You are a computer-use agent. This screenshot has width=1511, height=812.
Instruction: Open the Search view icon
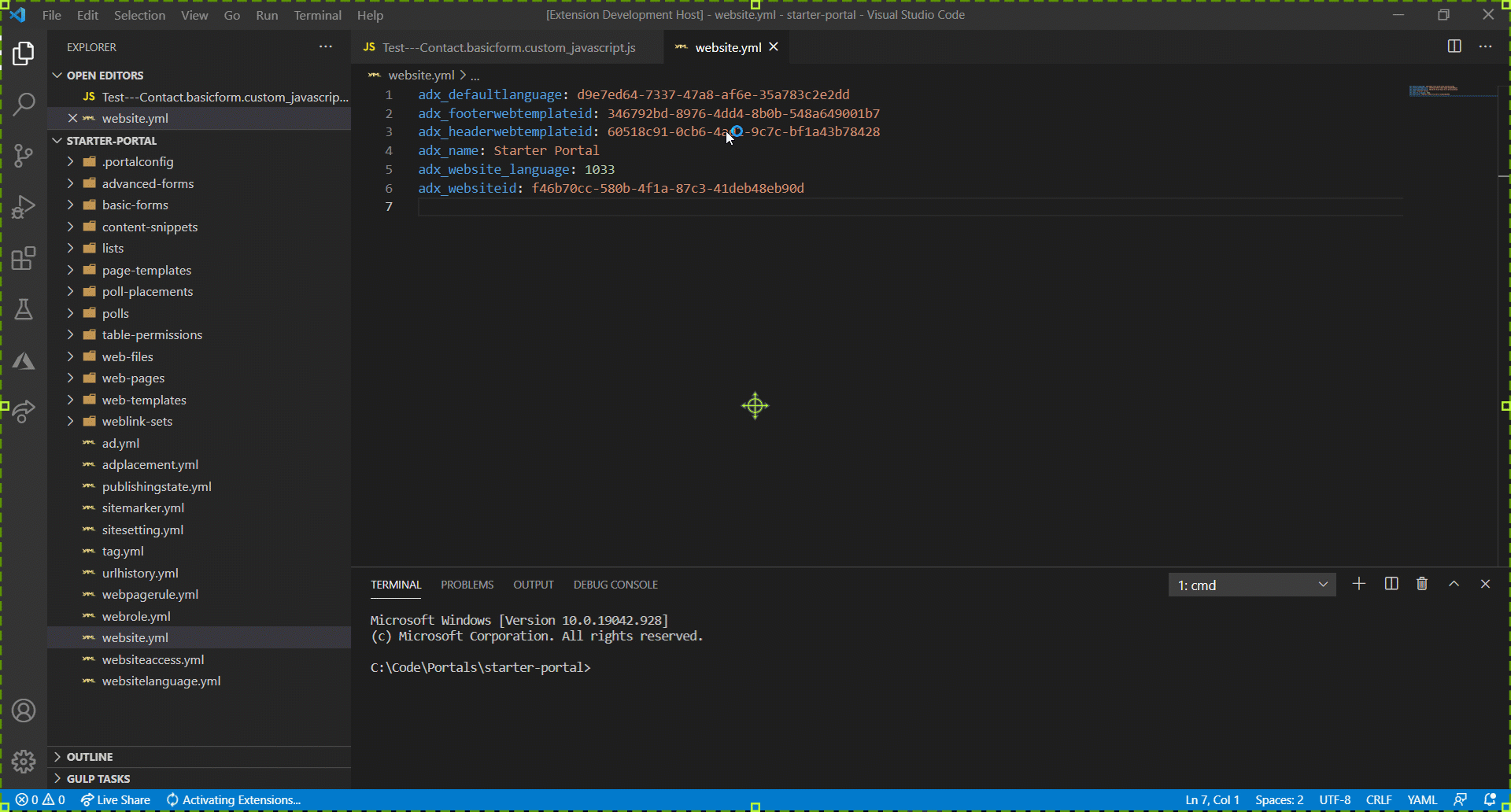click(x=24, y=104)
